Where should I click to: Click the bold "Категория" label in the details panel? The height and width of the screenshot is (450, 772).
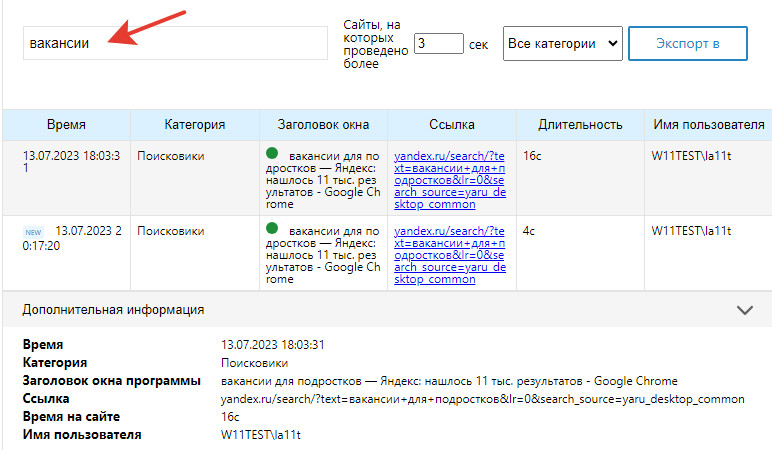tap(55, 363)
